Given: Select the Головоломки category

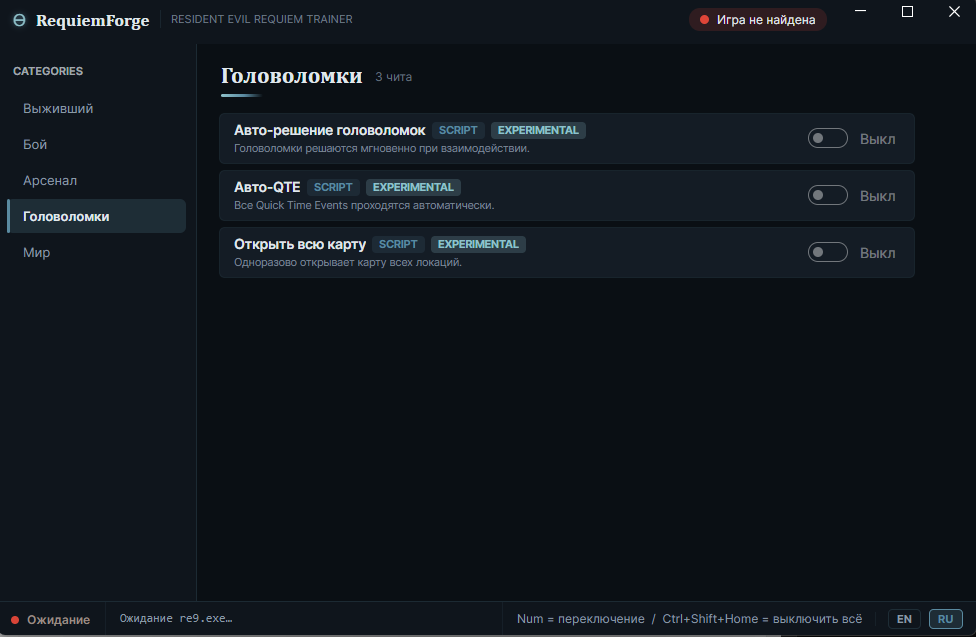Looking at the screenshot, I should tap(96, 216).
